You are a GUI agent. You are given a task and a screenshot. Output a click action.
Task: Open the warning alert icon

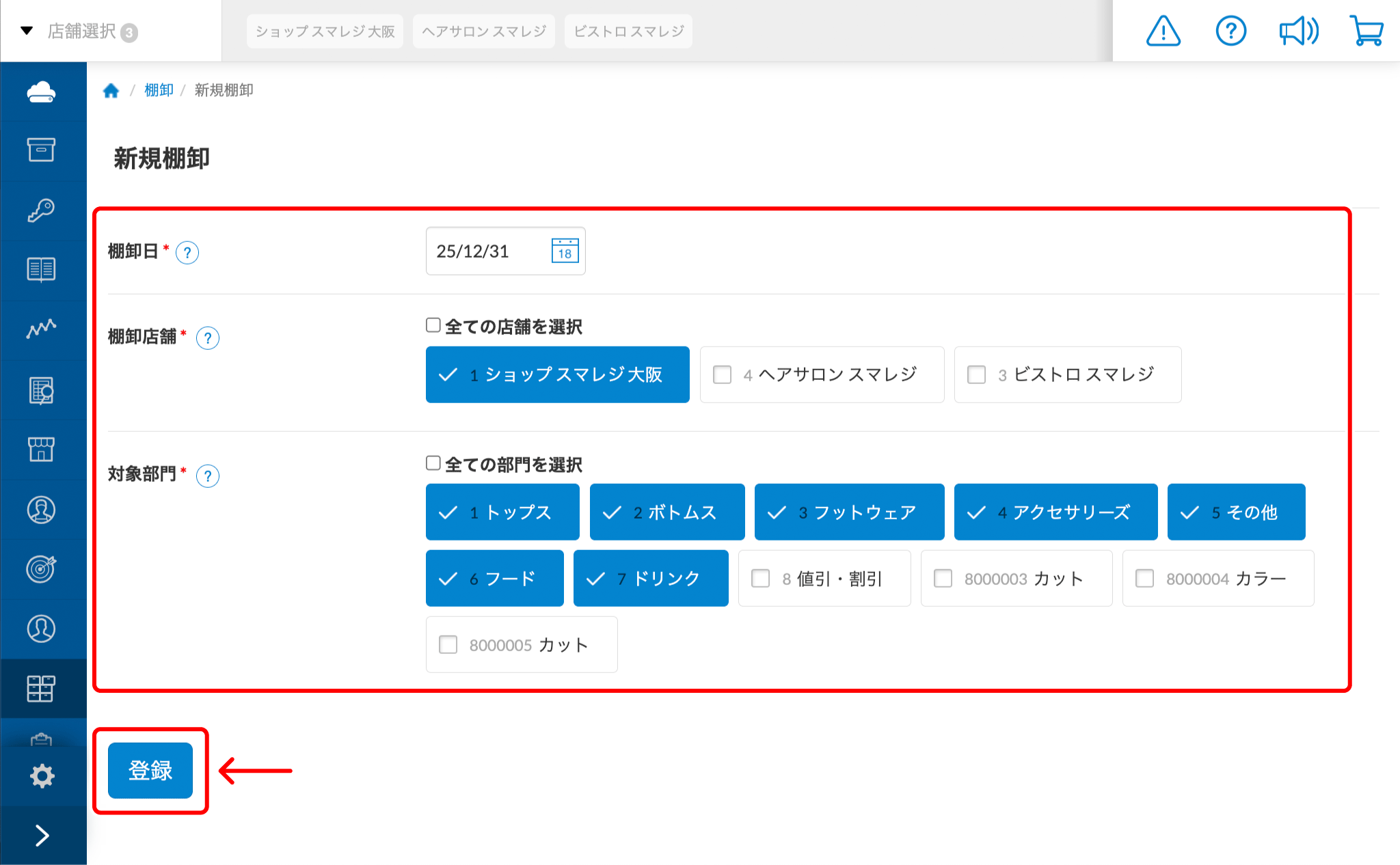[x=1163, y=31]
